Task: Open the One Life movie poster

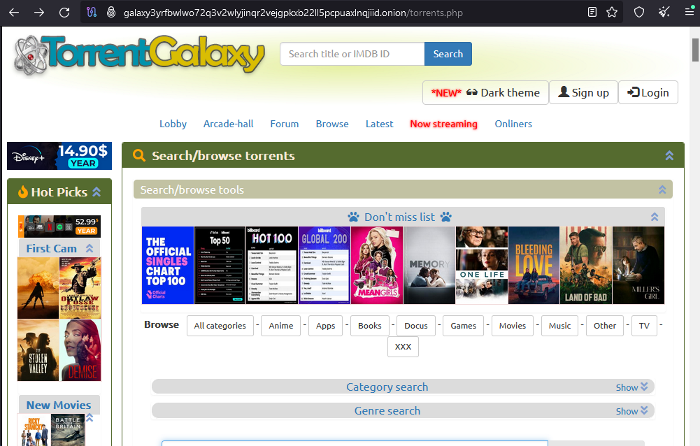Action: click(x=482, y=265)
